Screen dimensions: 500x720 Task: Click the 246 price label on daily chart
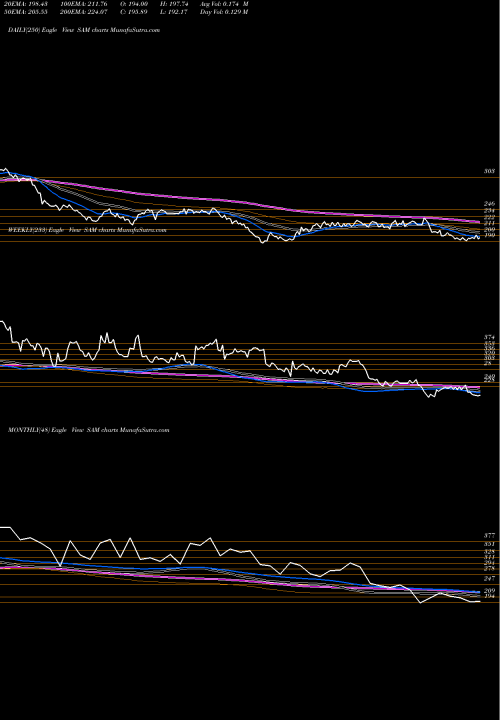pyautogui.click(x=489, y=204)
